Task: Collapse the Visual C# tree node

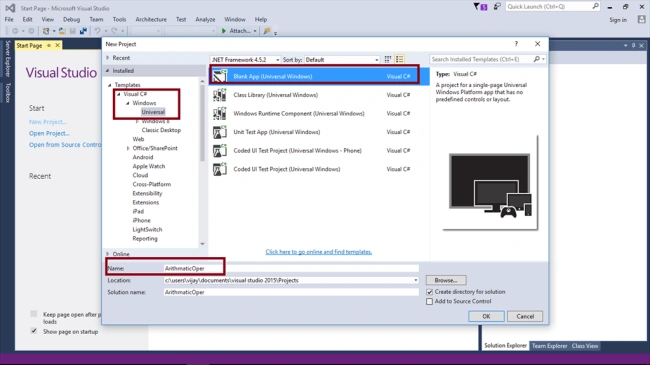Action: 119,94
